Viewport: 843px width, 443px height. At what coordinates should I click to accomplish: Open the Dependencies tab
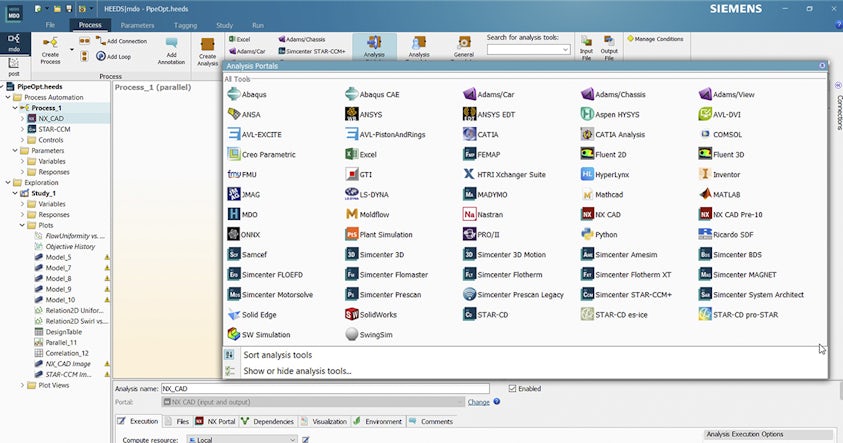pyautogui.click(x=268, y=421)
